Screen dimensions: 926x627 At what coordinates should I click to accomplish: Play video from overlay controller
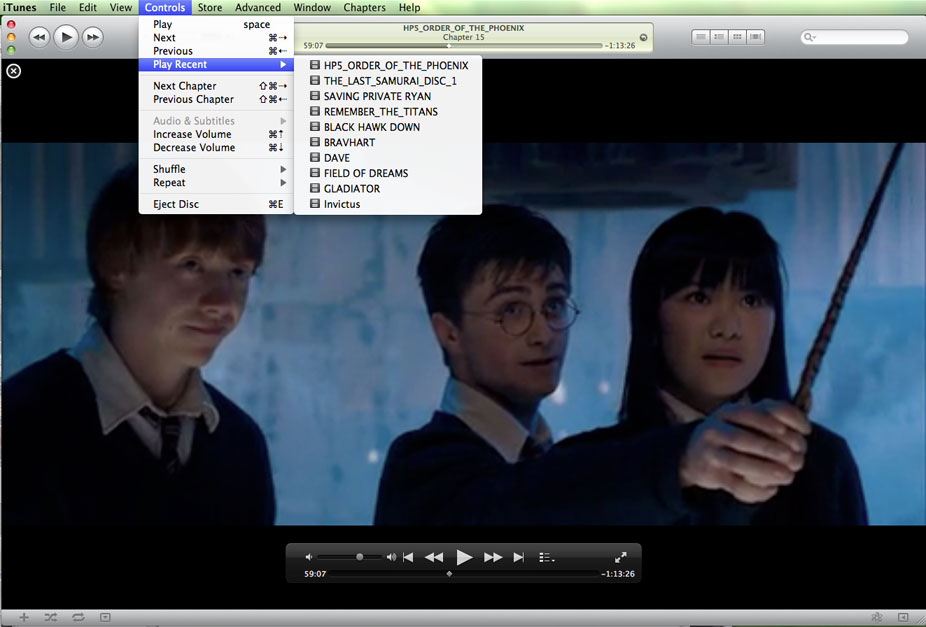tap(464, 557)
